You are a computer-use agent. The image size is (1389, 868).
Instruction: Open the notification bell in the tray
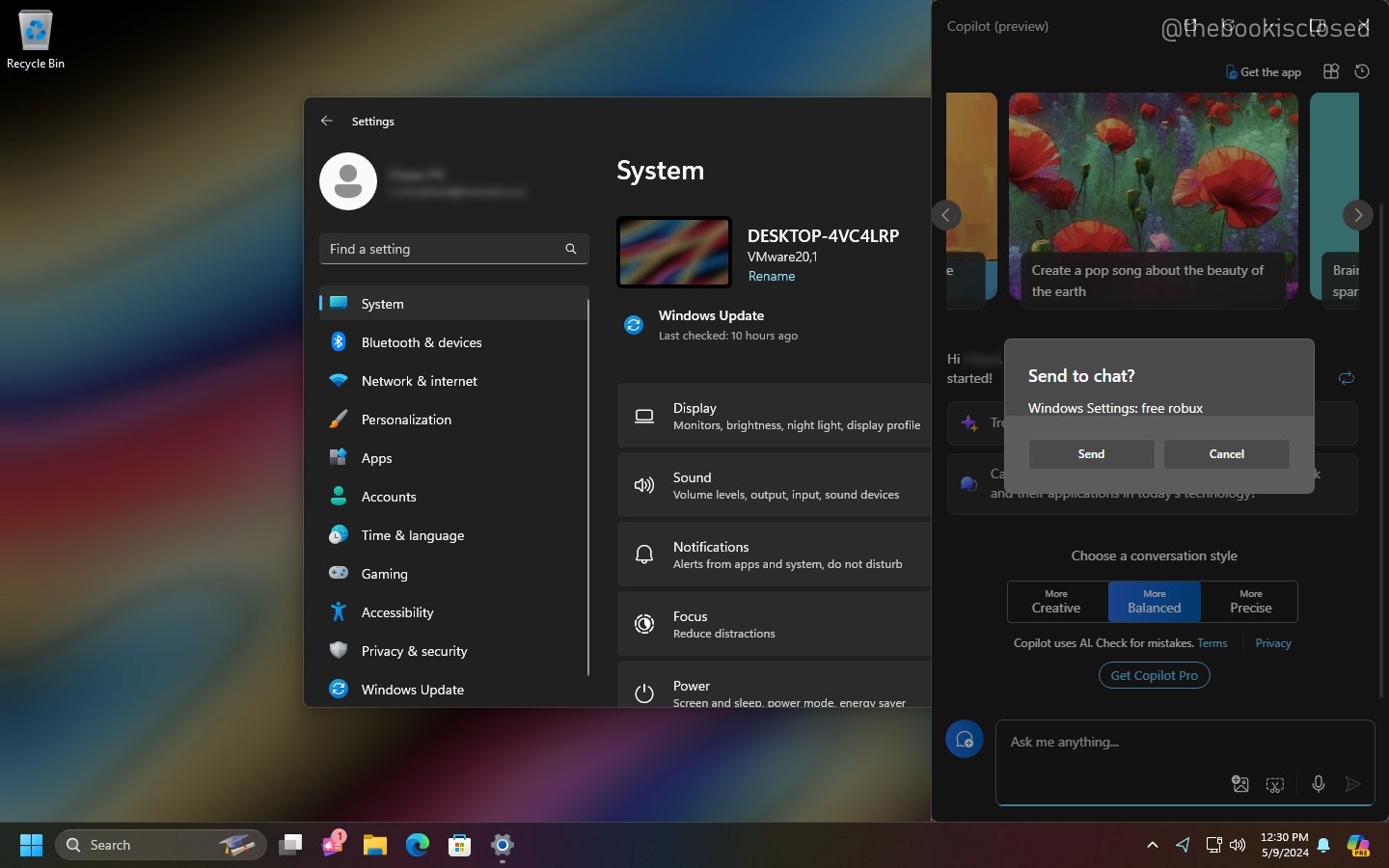1324,845
